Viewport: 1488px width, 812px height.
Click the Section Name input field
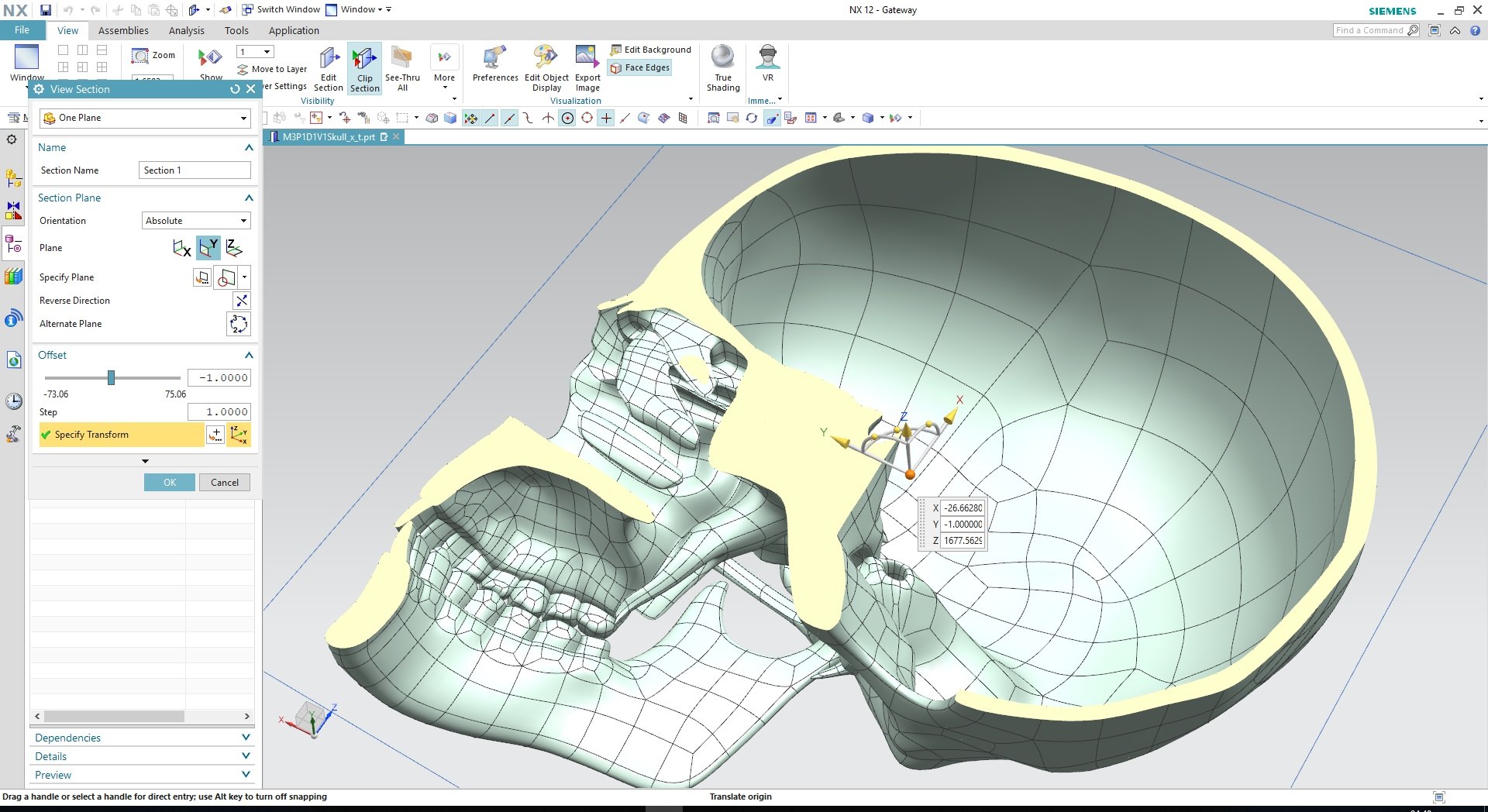(x=195, y=170)
